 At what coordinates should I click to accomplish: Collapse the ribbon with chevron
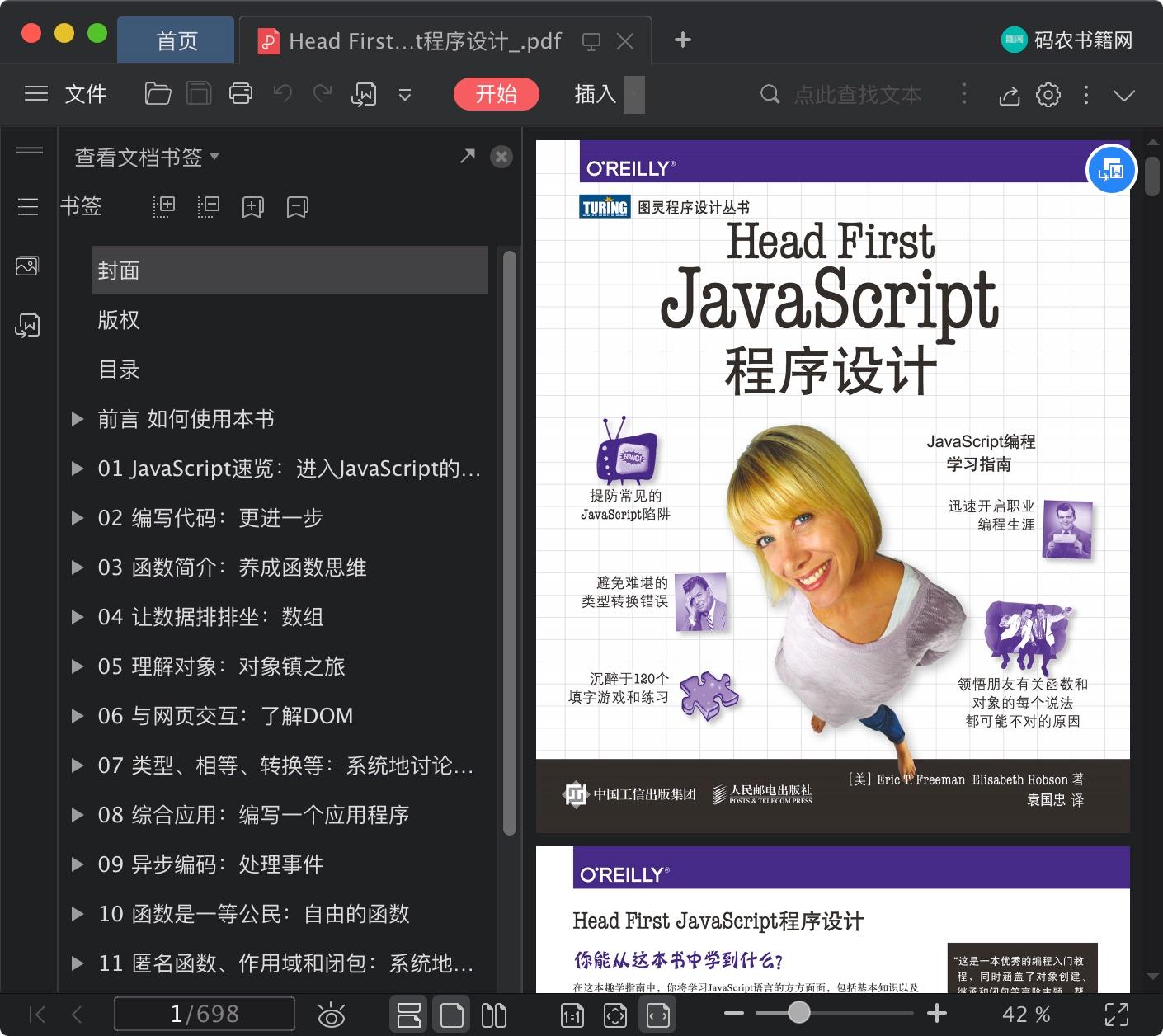(x=1124, y=96)
